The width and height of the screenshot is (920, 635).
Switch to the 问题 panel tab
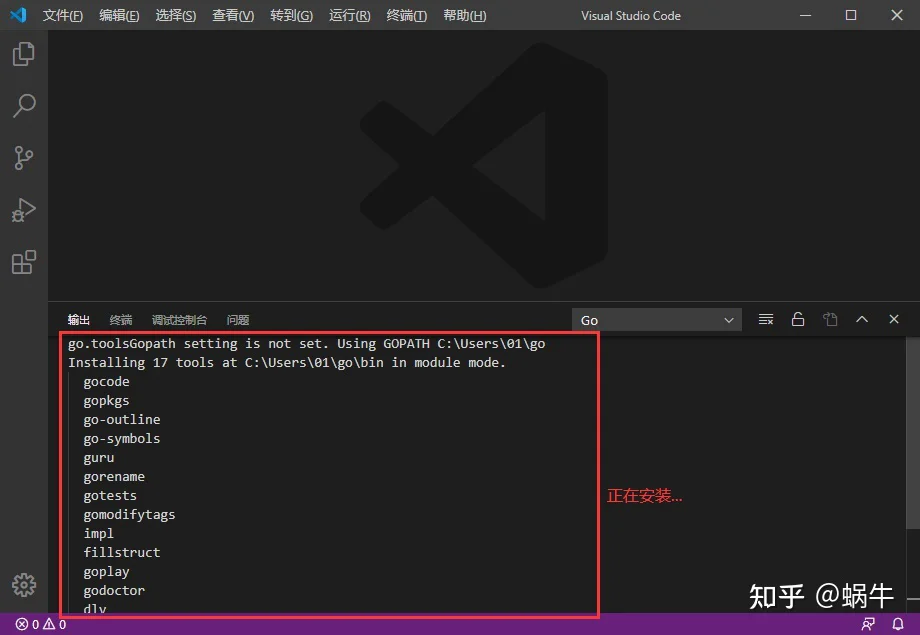click(x=238, y=320)
